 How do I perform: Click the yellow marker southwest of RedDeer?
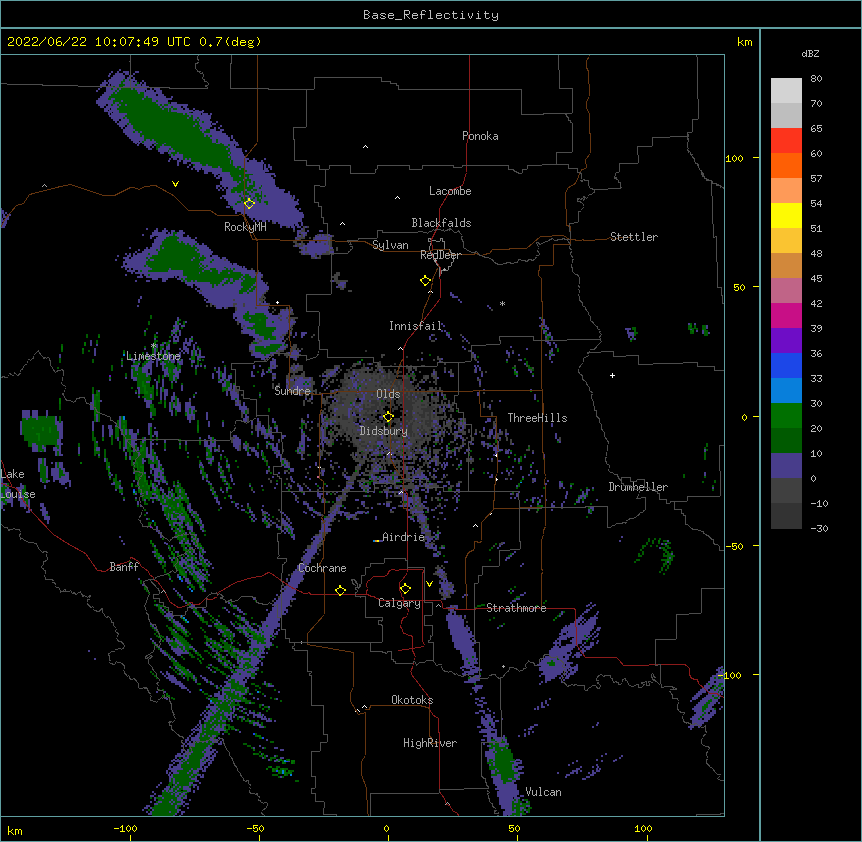pyautogui.click(x=425, y=281)
